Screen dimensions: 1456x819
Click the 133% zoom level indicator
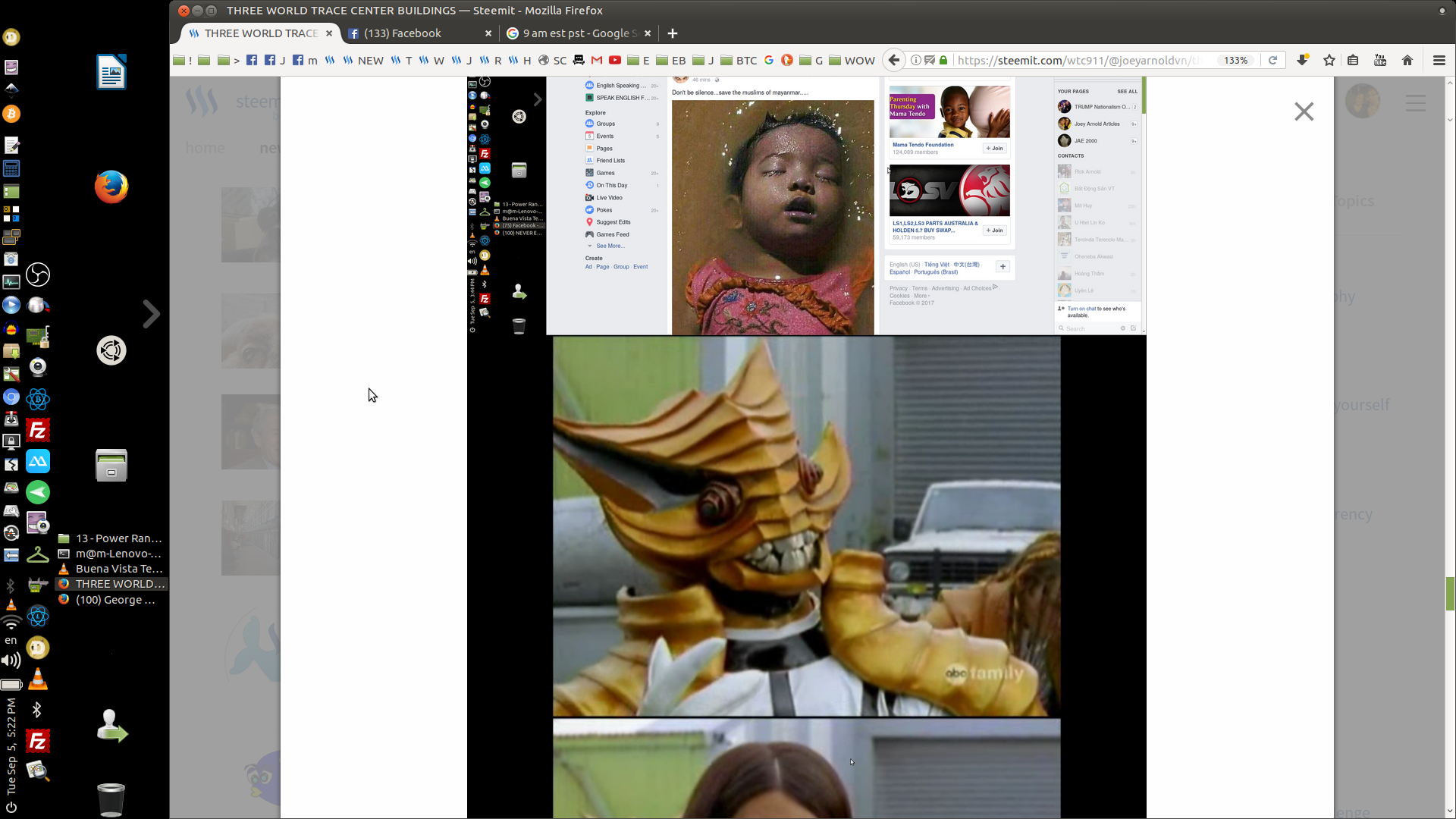point(1235,60)
